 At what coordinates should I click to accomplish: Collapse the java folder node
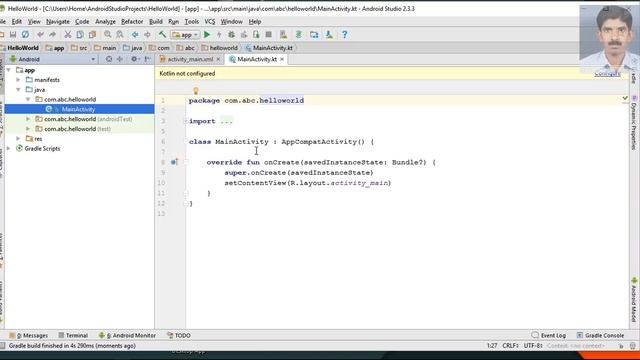[x=18, y=90]
